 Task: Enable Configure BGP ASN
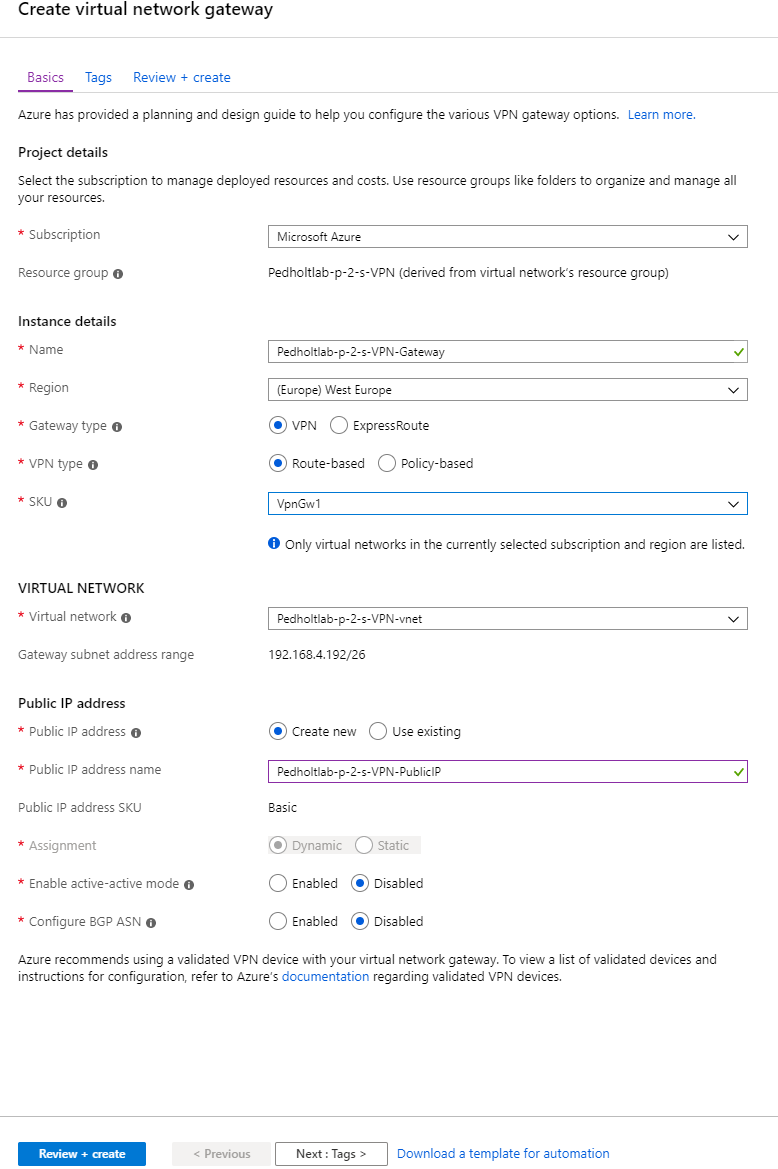pyautogui.click(x=278, y=921)
